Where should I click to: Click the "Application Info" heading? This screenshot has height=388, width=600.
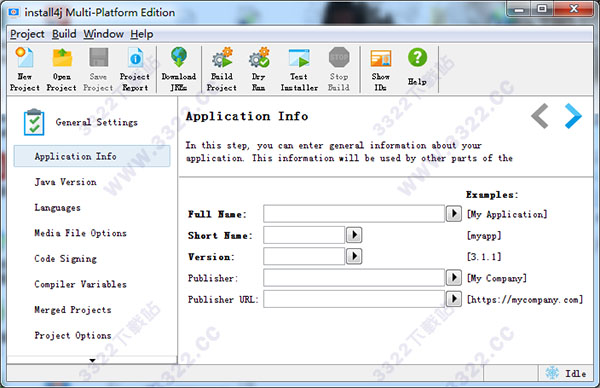click(x=247, y=116)
